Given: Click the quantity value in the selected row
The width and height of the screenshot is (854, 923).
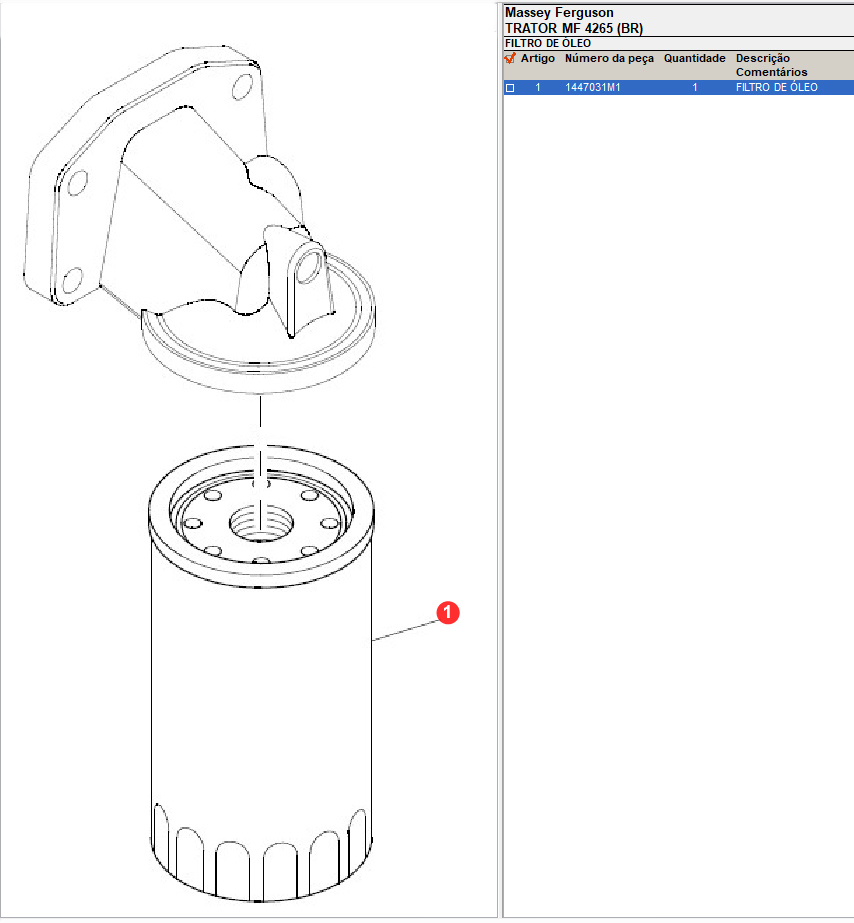Looking at the screenshot, I should click(695, 88).
